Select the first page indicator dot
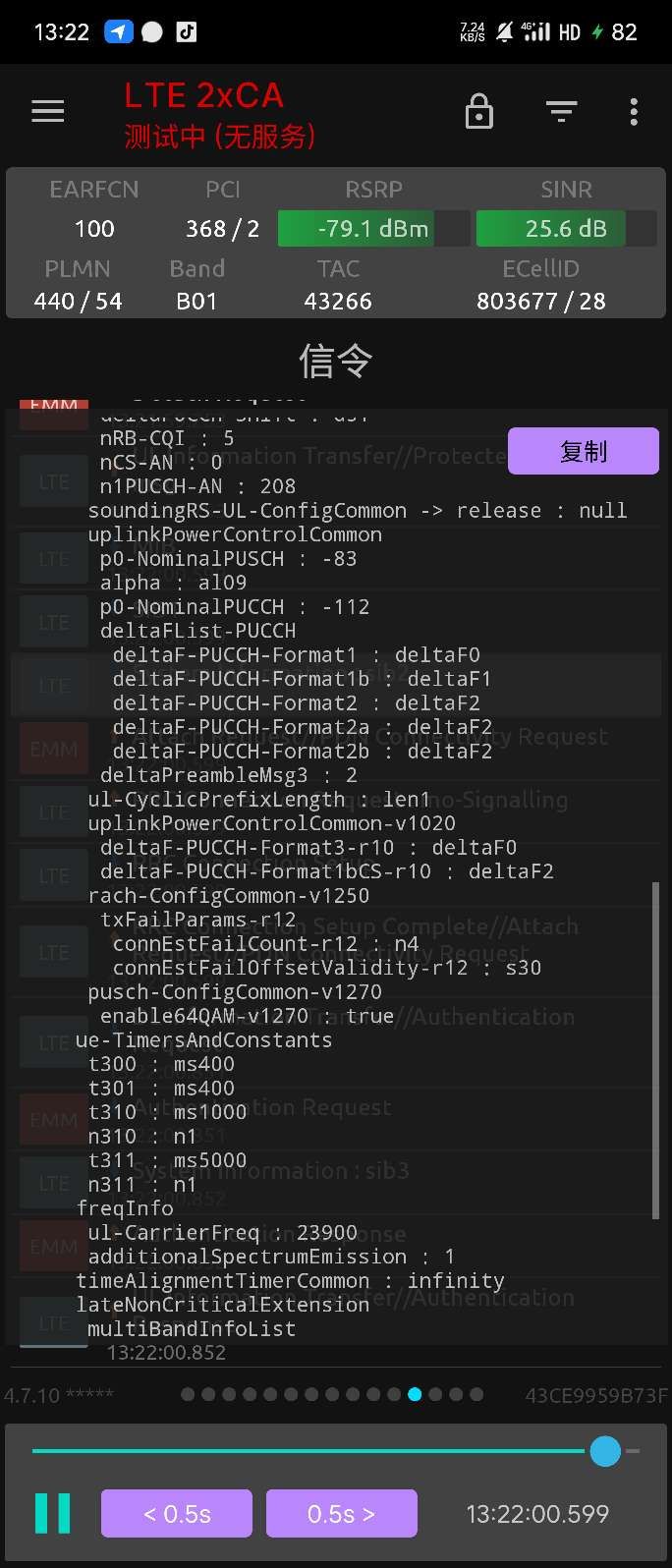Image resolution: width=672 pixels, height=1568 pixels. pos(188,1394)
